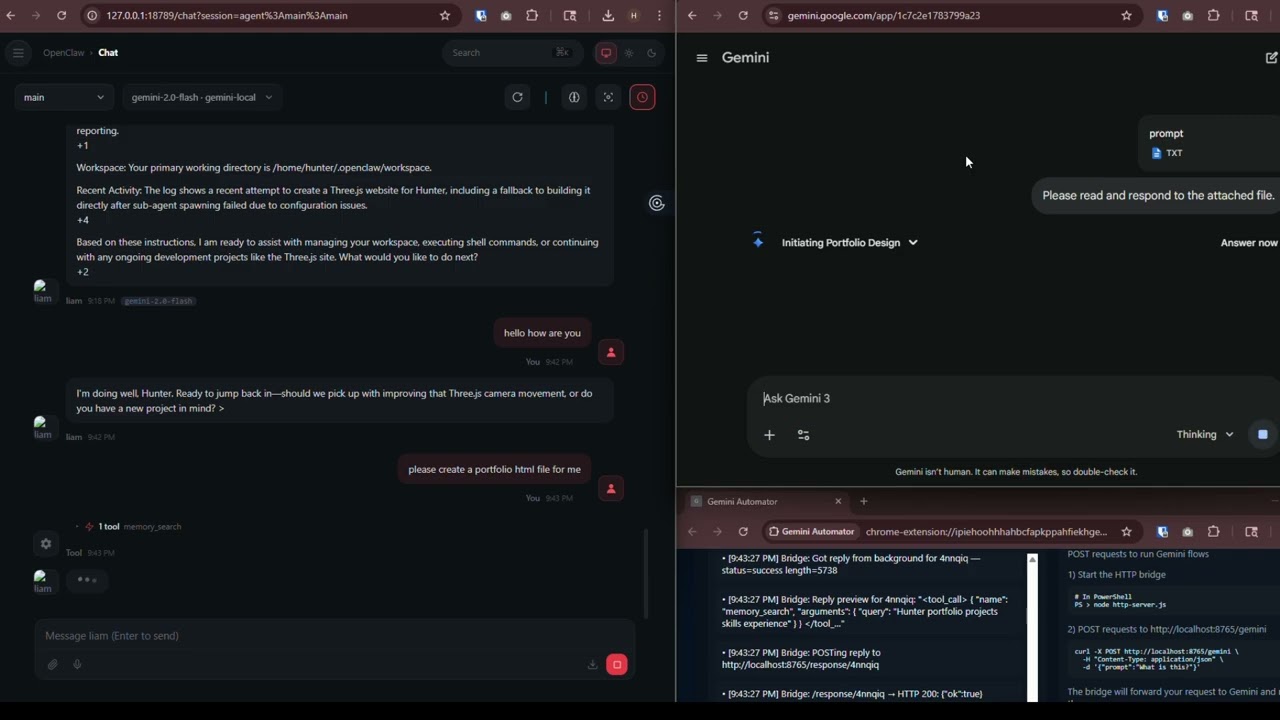Click the OpenClaw chat scrollbar thumb

[646, 573]
